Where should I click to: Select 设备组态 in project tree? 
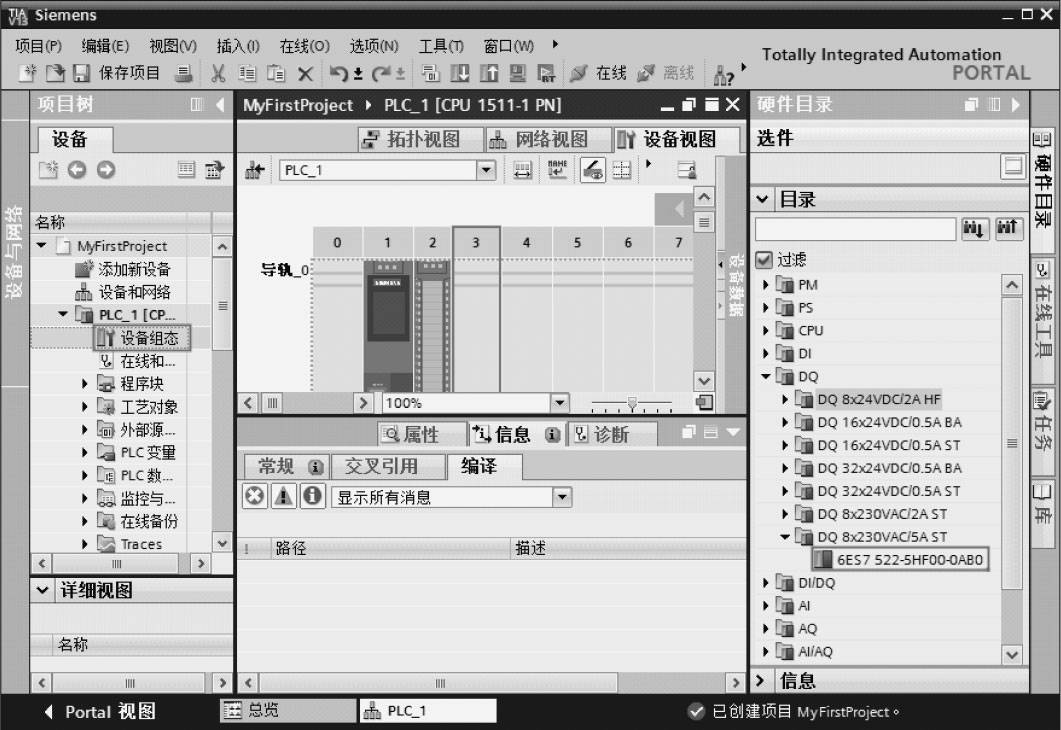[142, 338]
